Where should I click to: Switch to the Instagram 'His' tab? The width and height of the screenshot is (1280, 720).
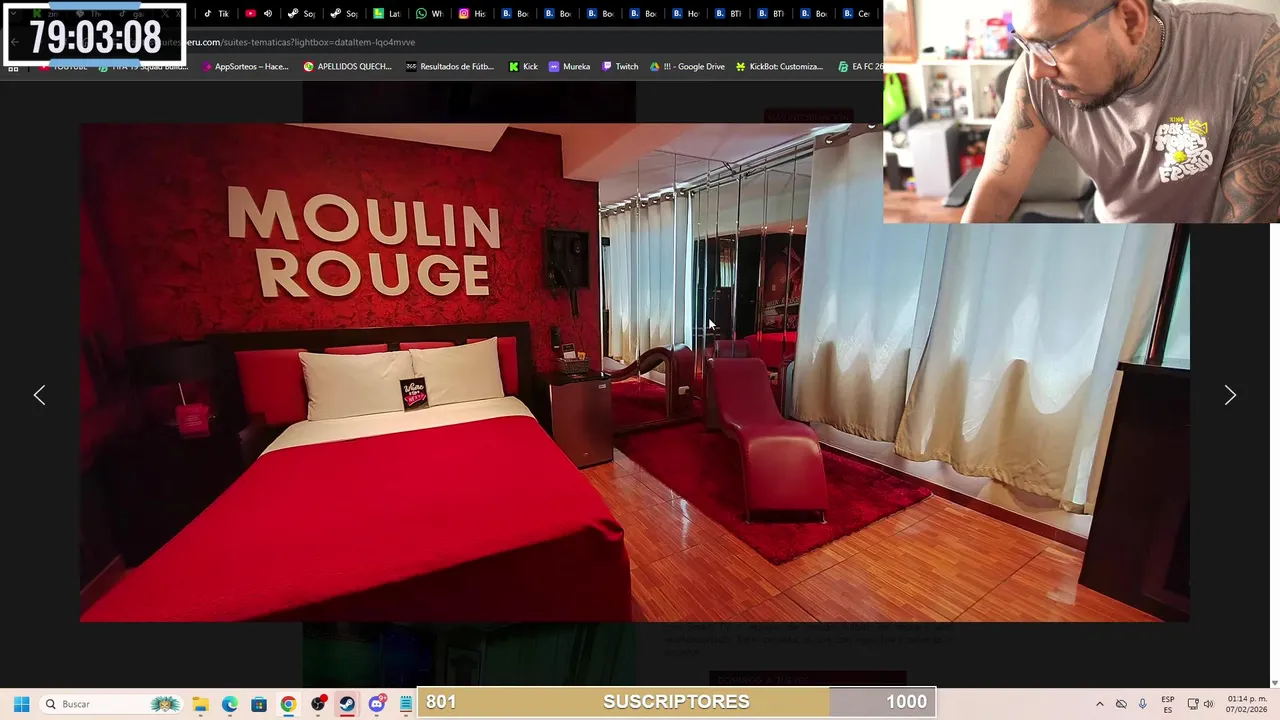pyautogui.click(x=473, y=14)
